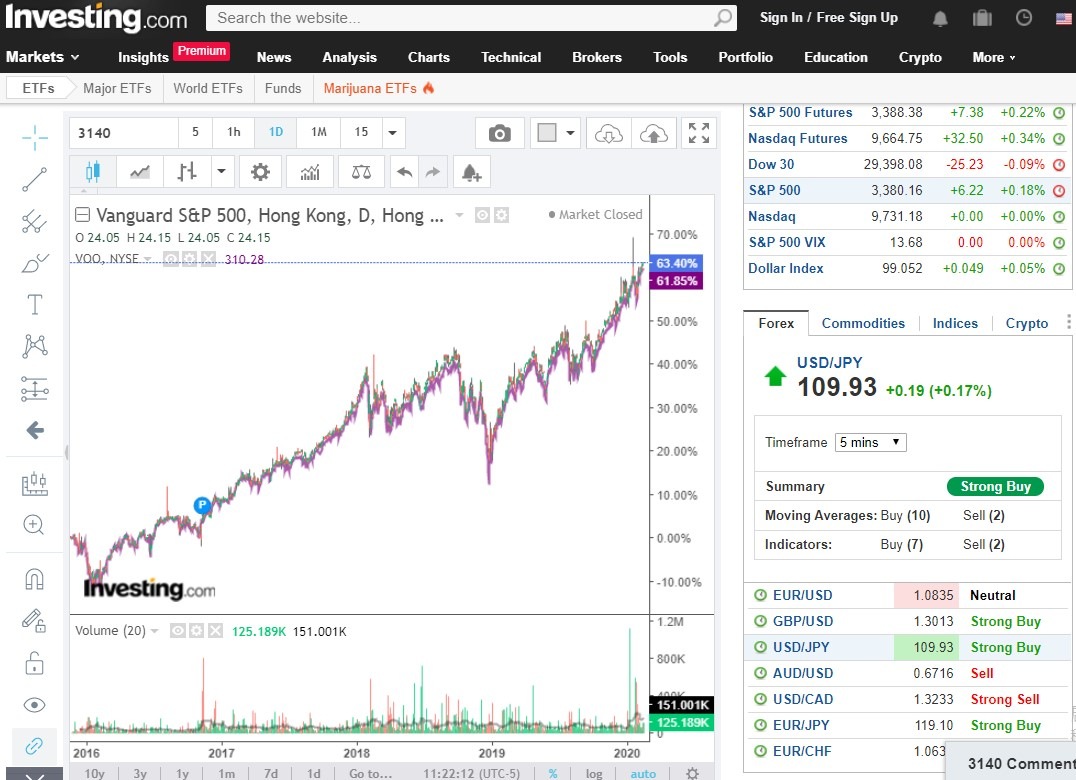Select the text annotation tool
Image resolution: width=1076 pixels, height=780 pixels.
[x=34, y=304]
